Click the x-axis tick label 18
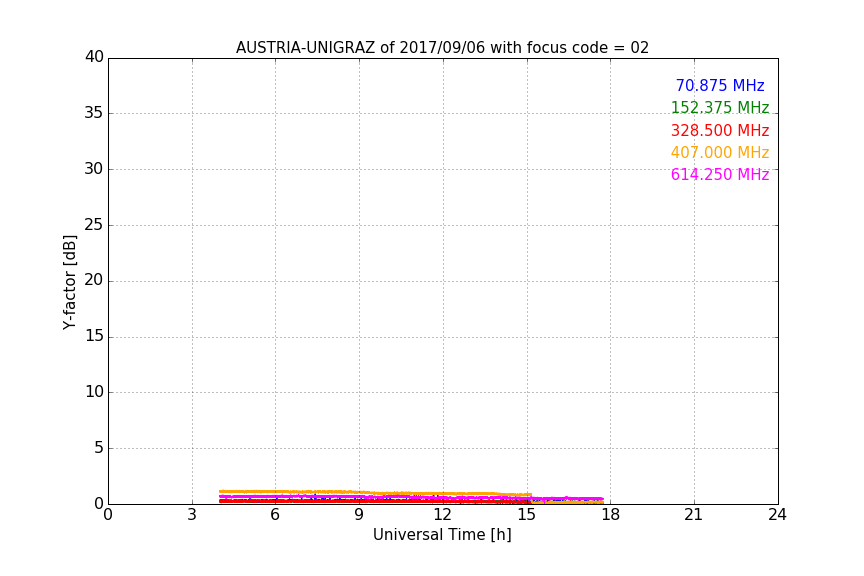This screenshot has width=864, height=576. (610, 515)
